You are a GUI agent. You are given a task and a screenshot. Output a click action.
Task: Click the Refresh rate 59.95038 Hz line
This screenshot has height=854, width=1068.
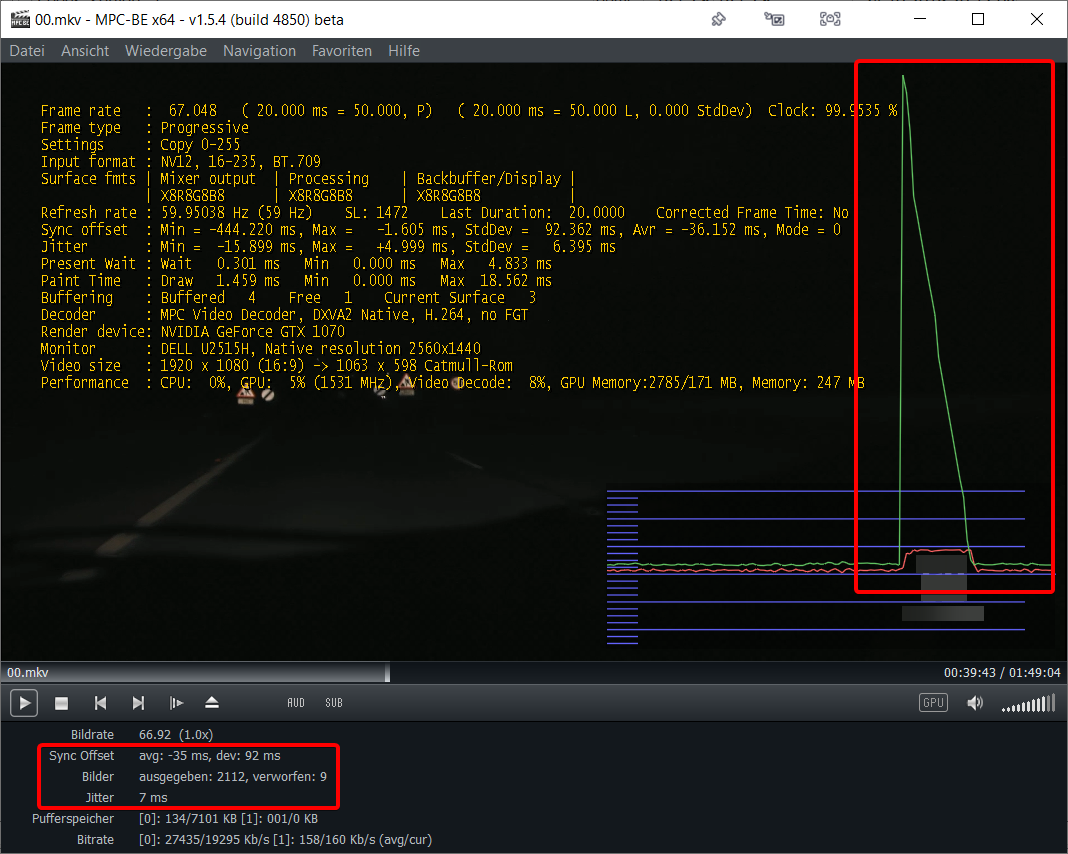click(445, 212)
